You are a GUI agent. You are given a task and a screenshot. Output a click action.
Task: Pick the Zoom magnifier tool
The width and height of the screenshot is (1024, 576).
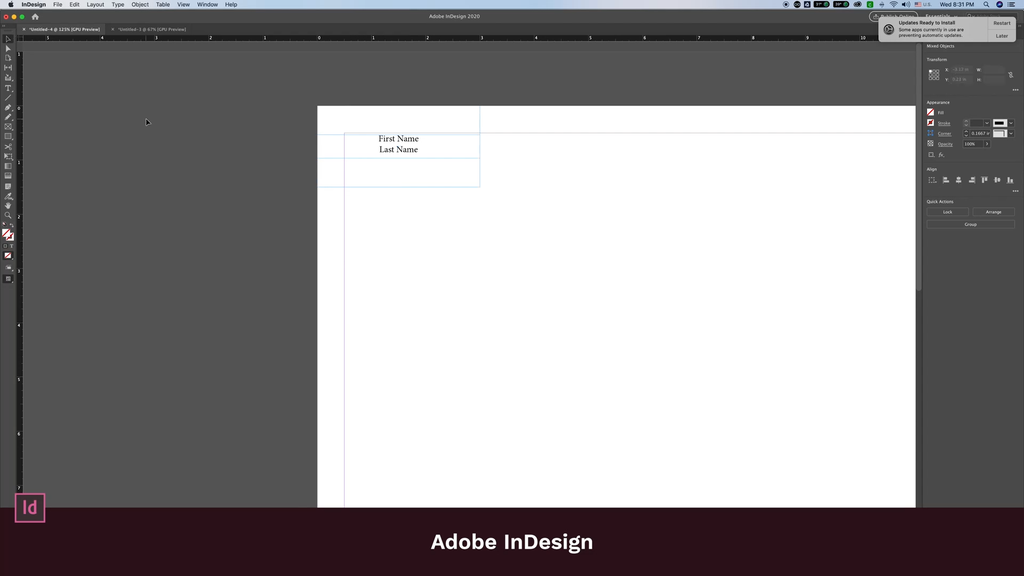(8, 215)
